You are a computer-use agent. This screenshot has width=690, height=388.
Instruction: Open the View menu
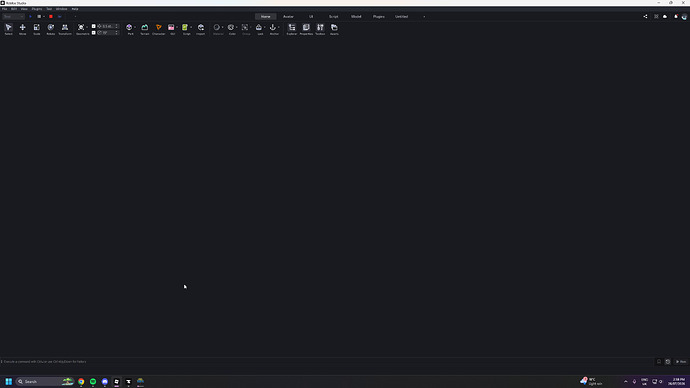coord(24,9)
